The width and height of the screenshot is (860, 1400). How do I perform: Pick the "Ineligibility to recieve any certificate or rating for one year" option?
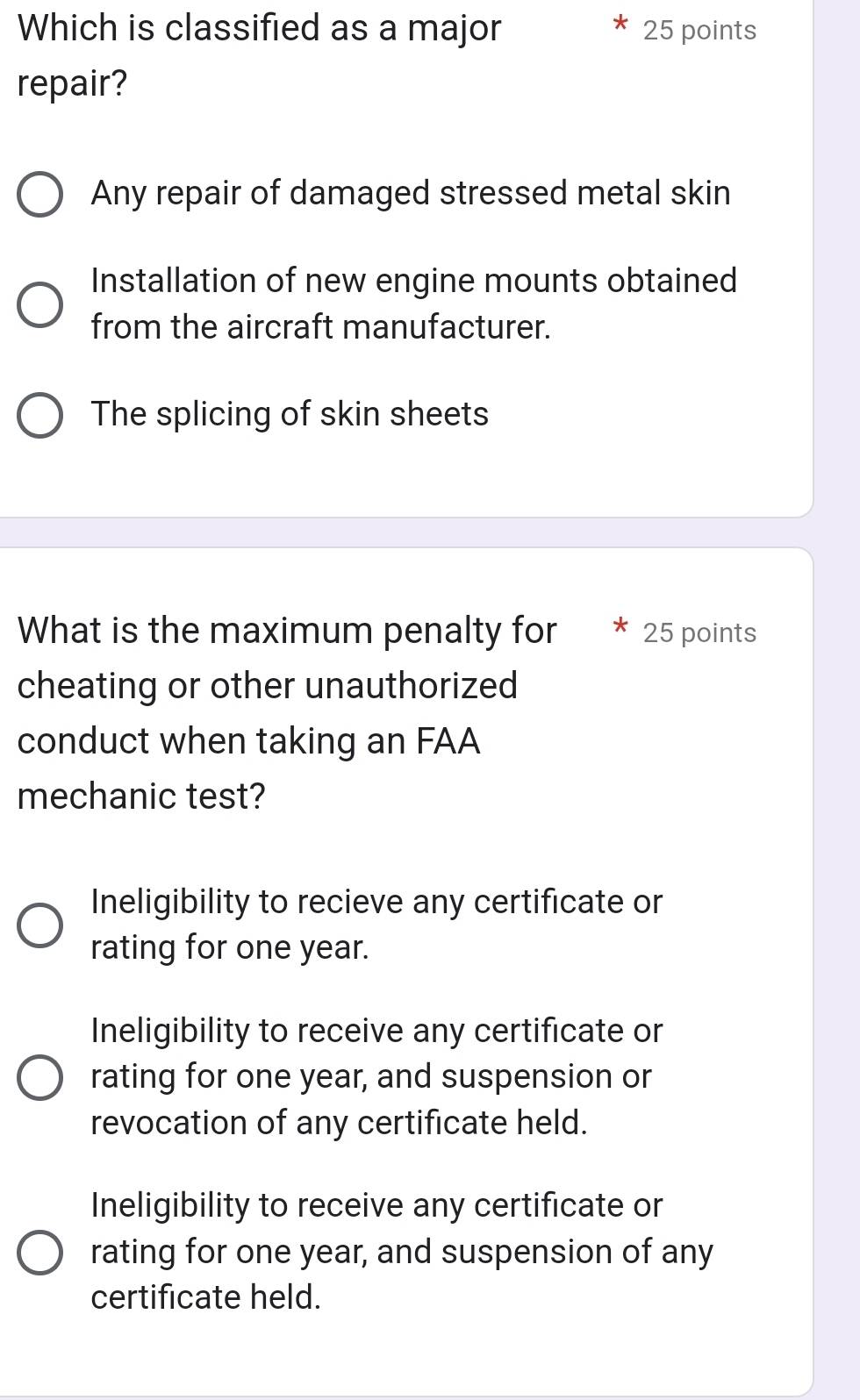click(x=39, y=924)
